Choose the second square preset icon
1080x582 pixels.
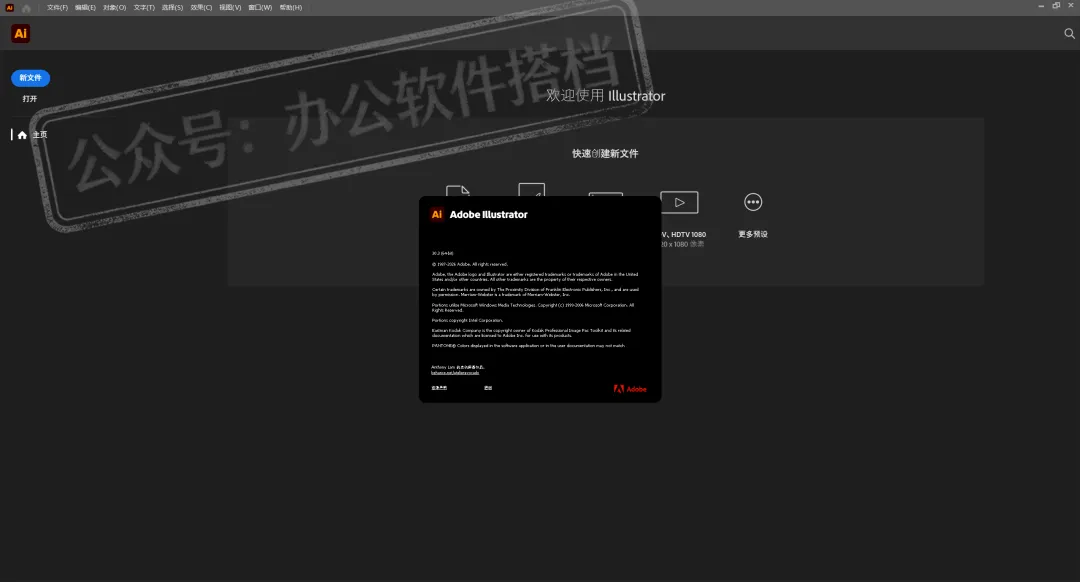(532, 189)
